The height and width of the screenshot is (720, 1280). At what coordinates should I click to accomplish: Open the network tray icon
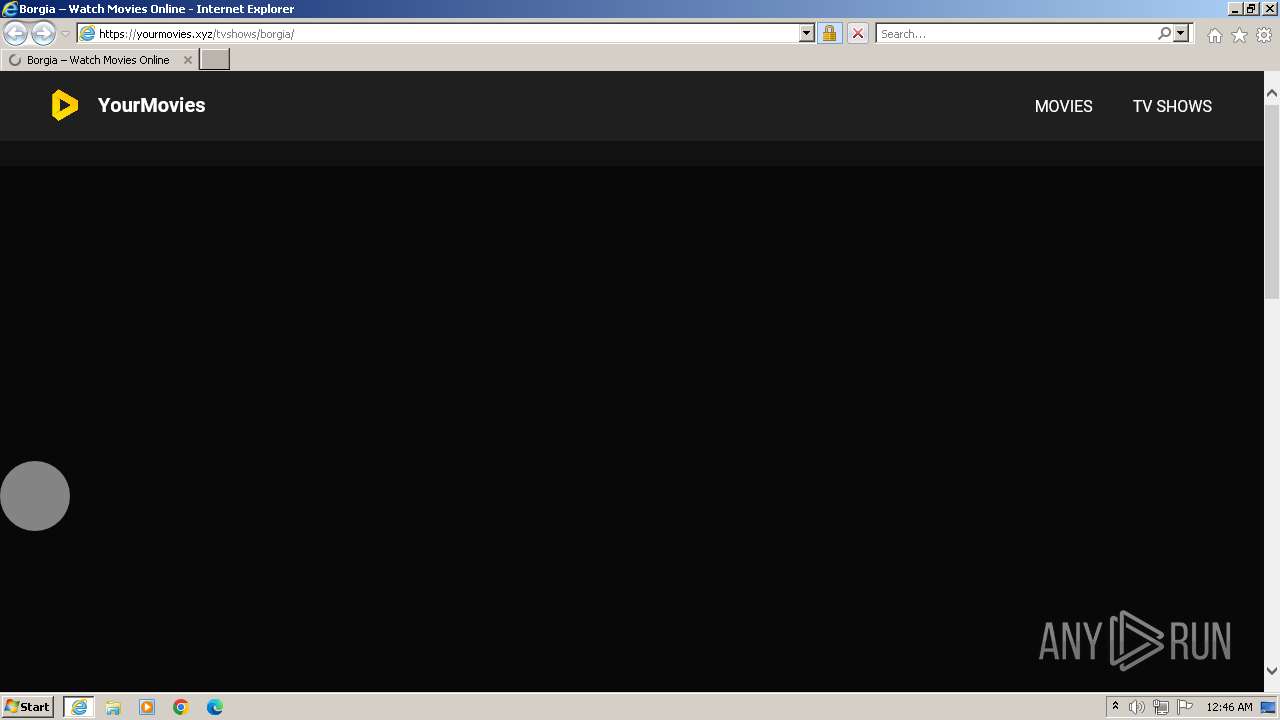(1161, 707)
